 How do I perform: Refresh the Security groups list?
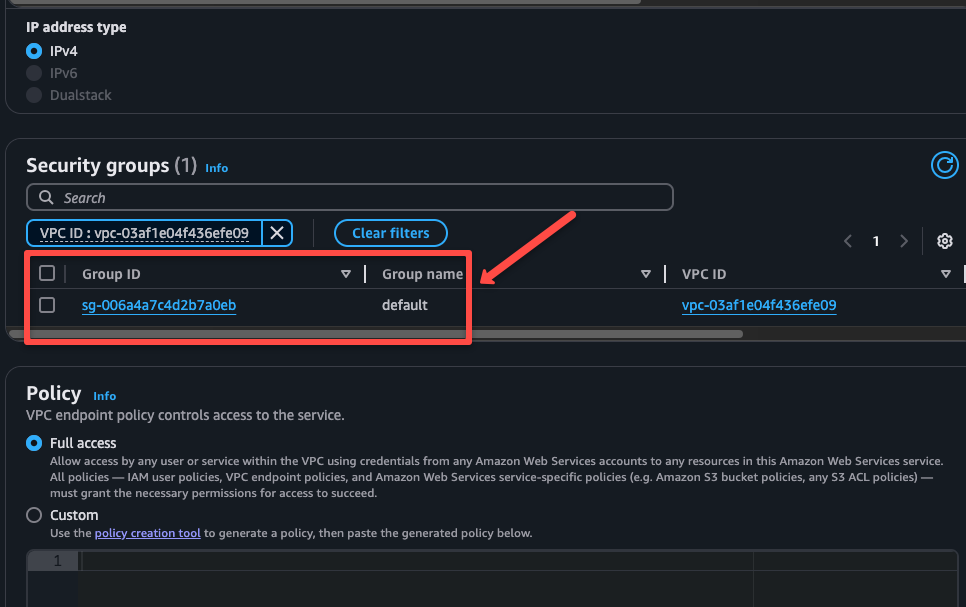click(x=944, y=165)
